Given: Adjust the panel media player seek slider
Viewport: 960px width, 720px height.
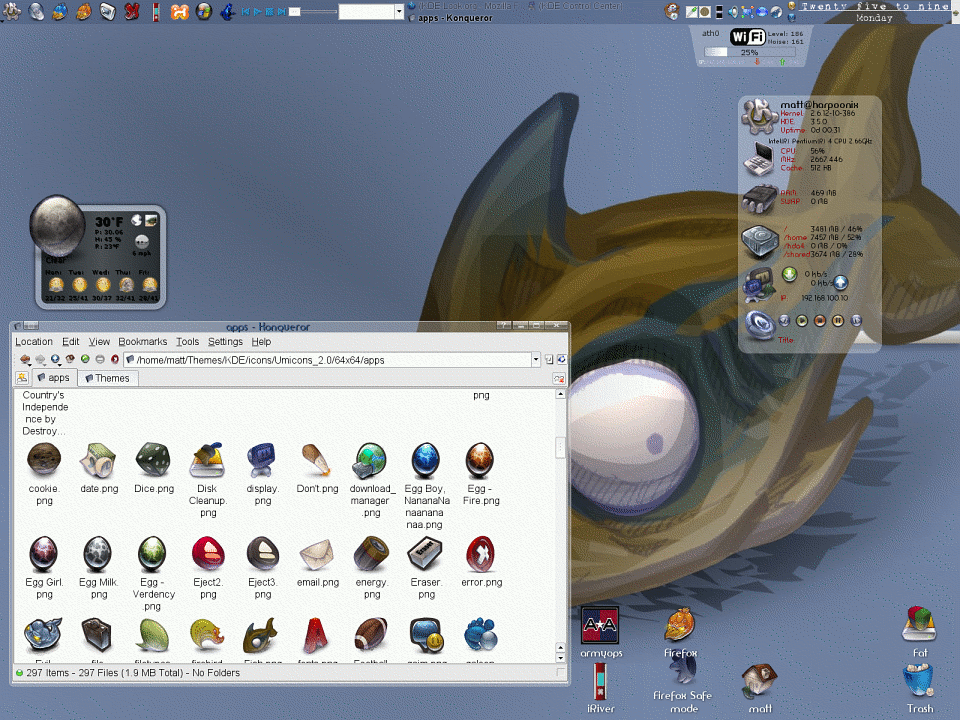Looking at the screenshot, I should [312, 11].
